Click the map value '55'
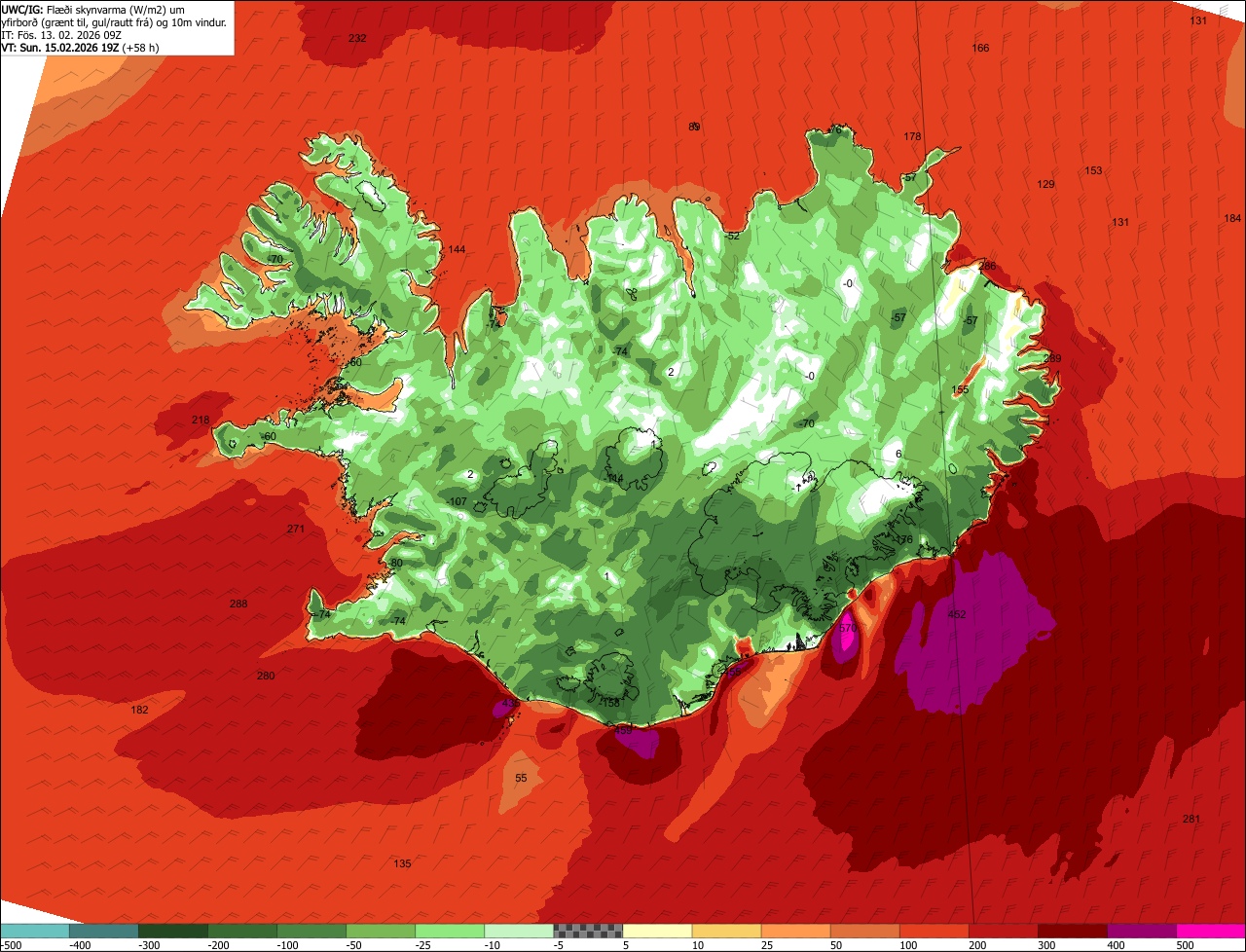 (521, 778)
